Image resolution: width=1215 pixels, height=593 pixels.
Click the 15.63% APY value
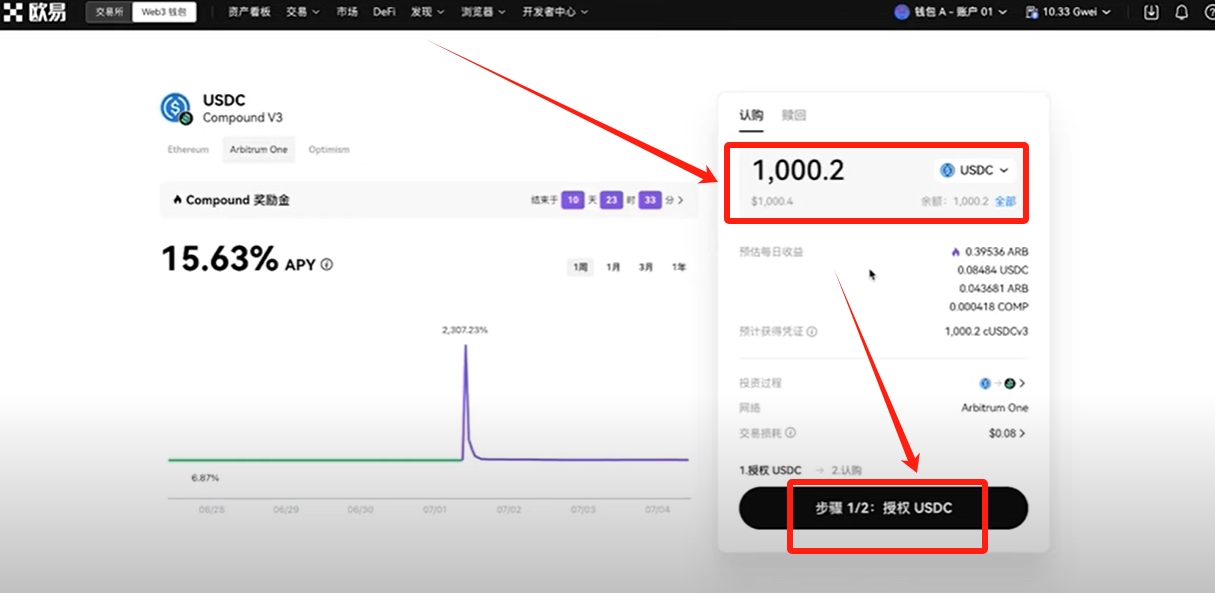coord(220,260)
